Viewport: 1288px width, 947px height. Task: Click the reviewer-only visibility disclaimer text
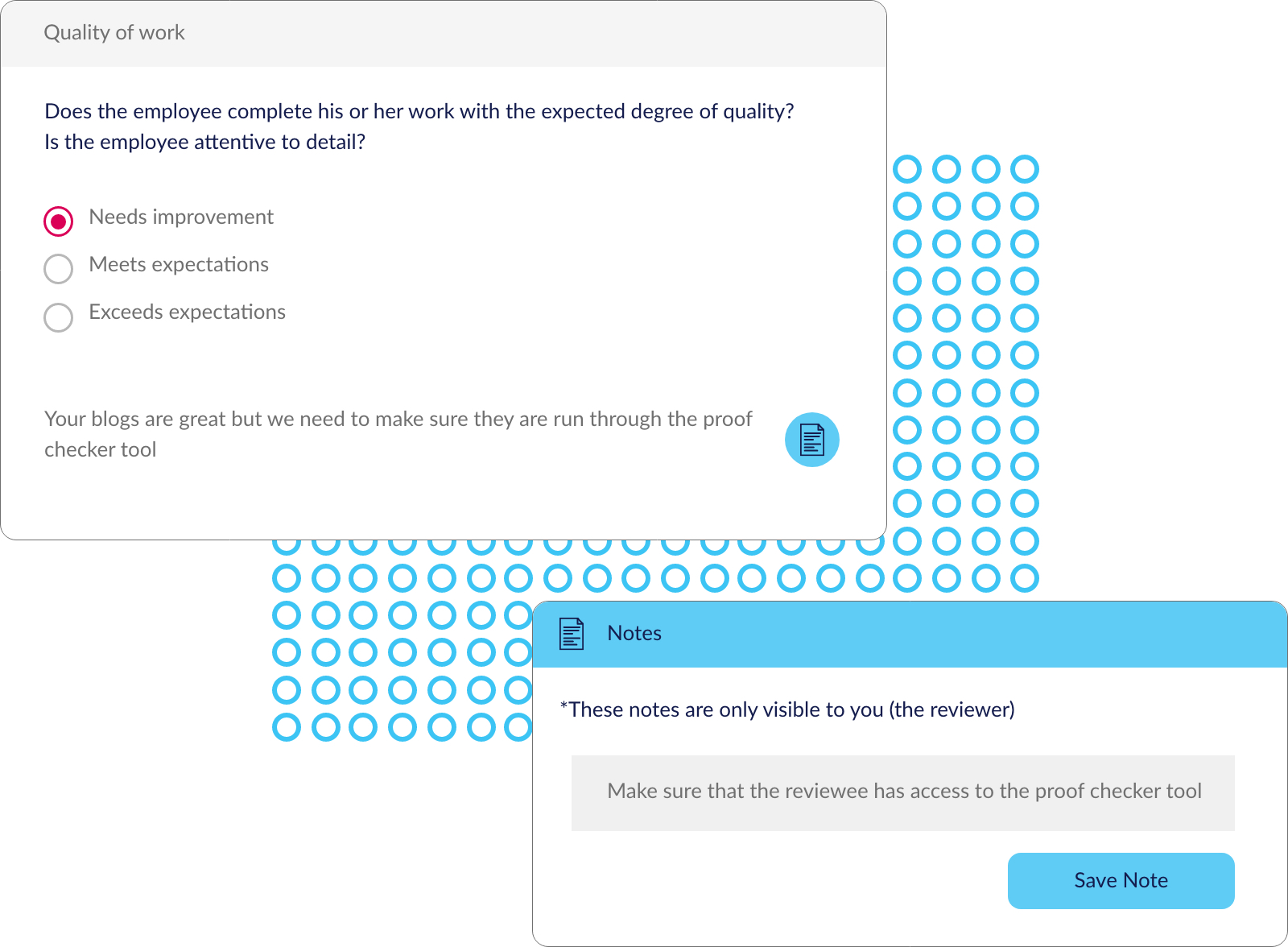[x=787, y=709]
